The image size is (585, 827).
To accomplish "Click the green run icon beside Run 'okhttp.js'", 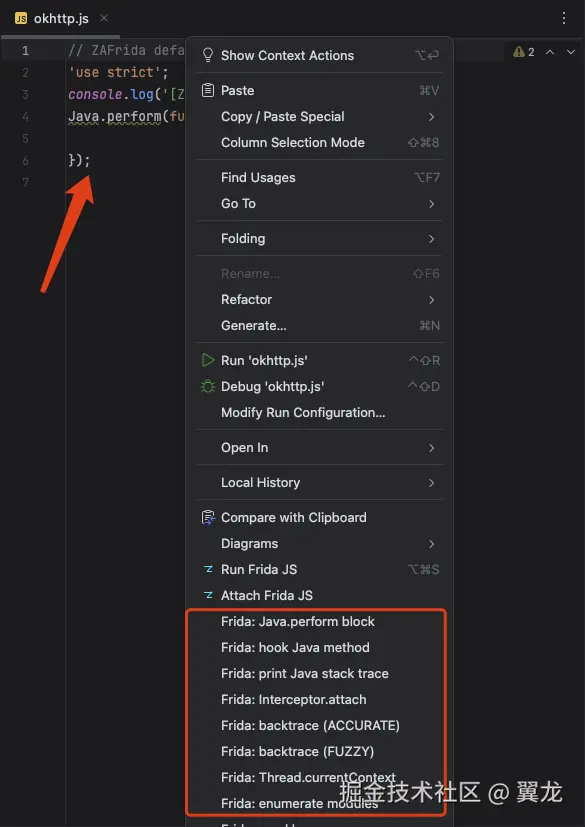I will (x=209, y=360).
